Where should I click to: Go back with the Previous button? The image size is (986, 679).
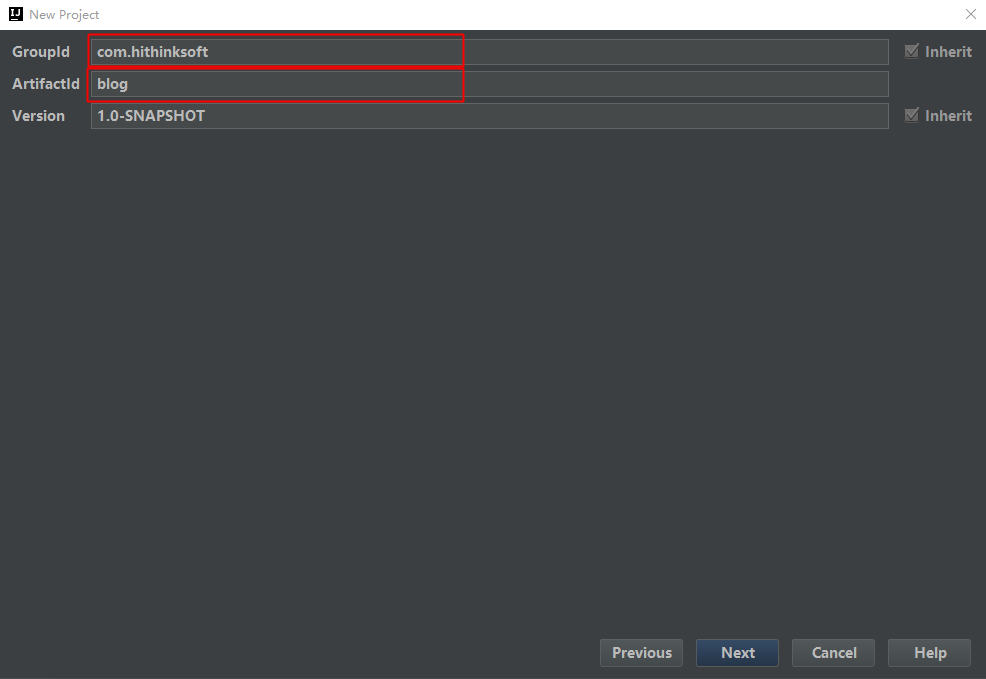tap(642, 653)
